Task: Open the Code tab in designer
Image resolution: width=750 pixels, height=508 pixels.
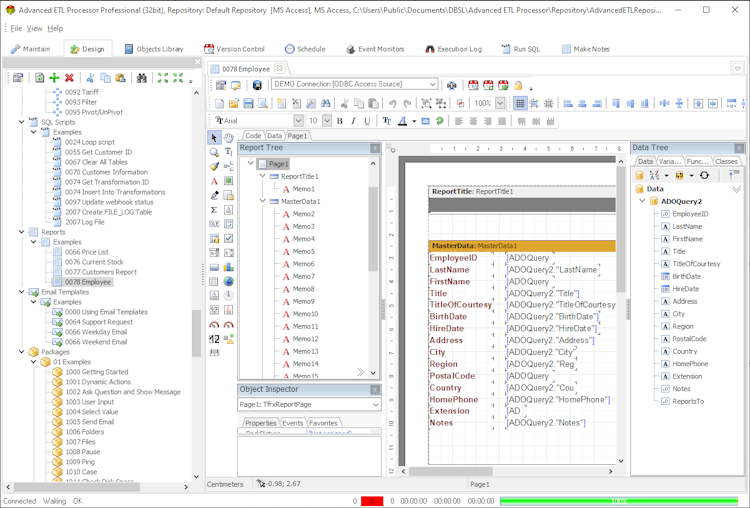Action: [x=253, y=135]
